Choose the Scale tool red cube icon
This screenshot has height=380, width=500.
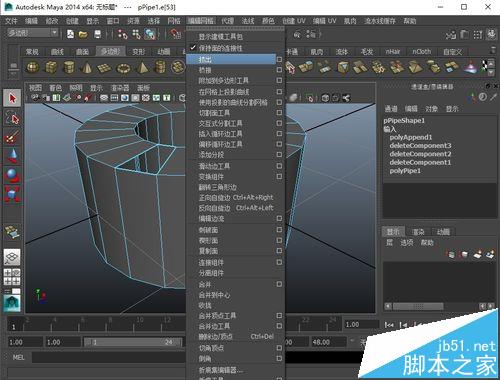(12, 194)
